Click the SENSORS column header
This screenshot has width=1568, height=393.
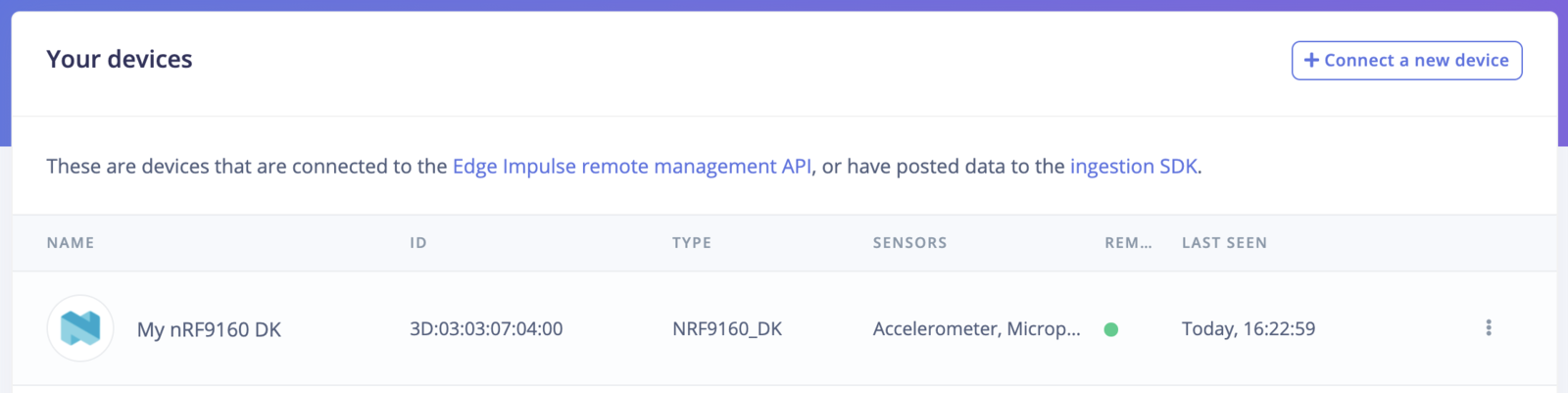pos(909,243)
